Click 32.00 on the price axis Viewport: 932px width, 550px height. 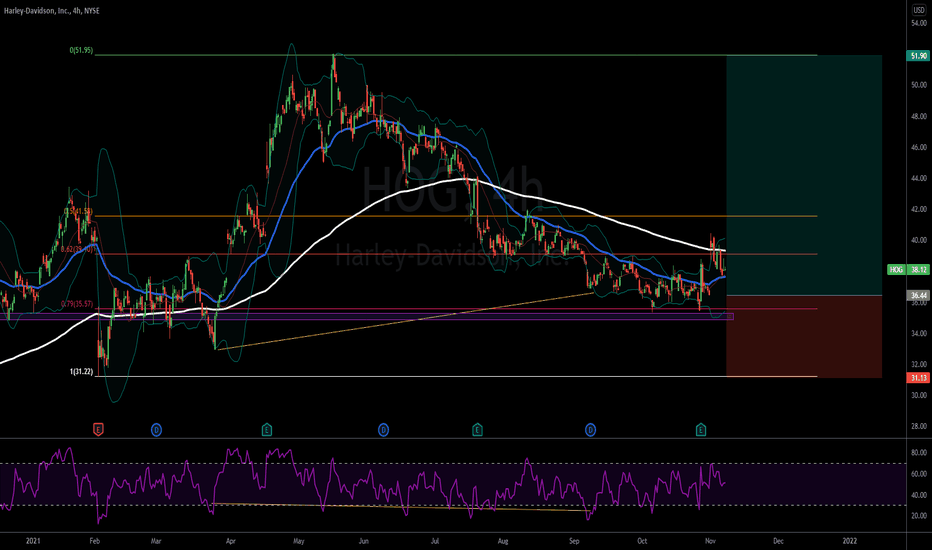click(919, 364)
